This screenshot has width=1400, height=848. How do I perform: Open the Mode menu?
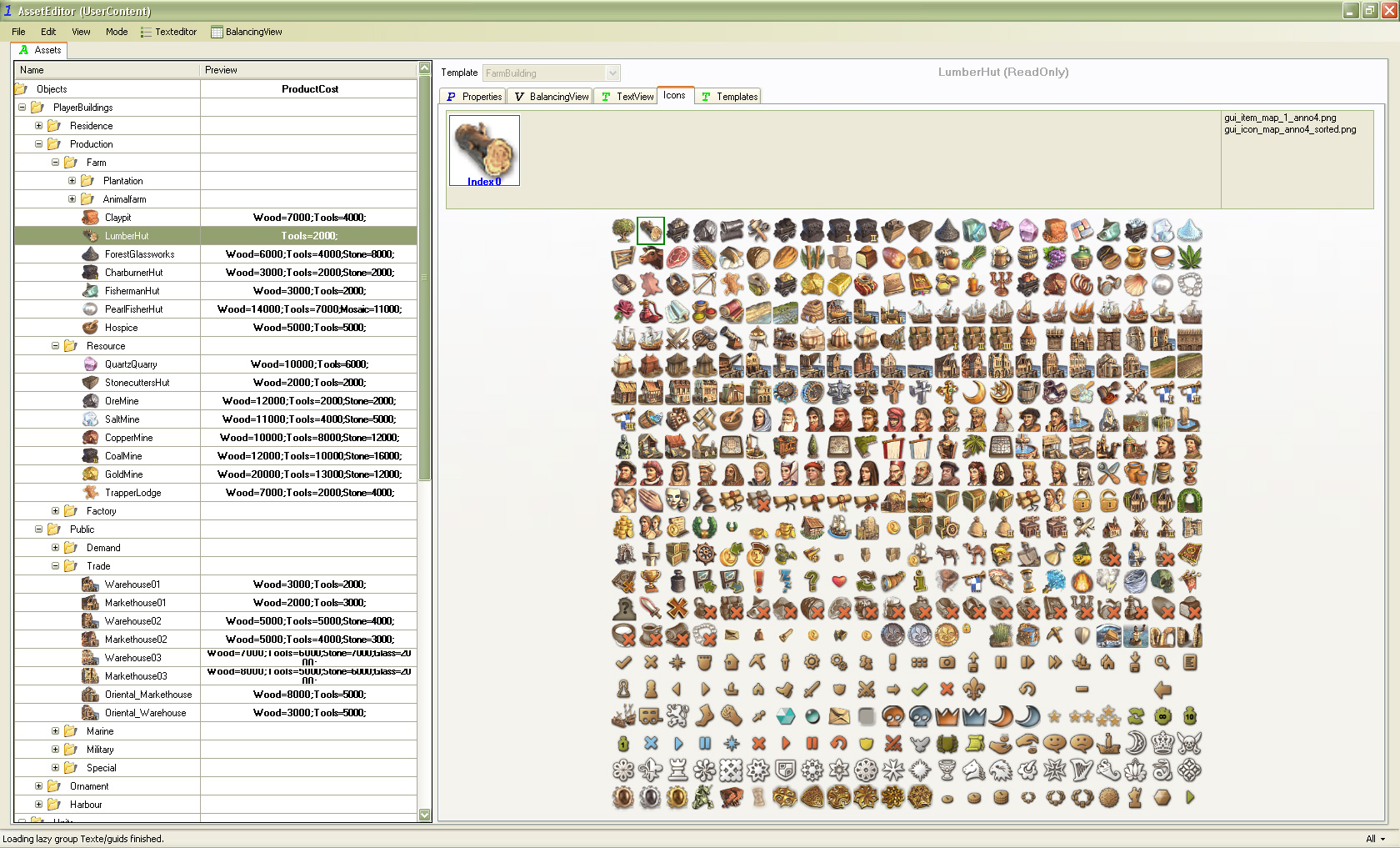117,32
